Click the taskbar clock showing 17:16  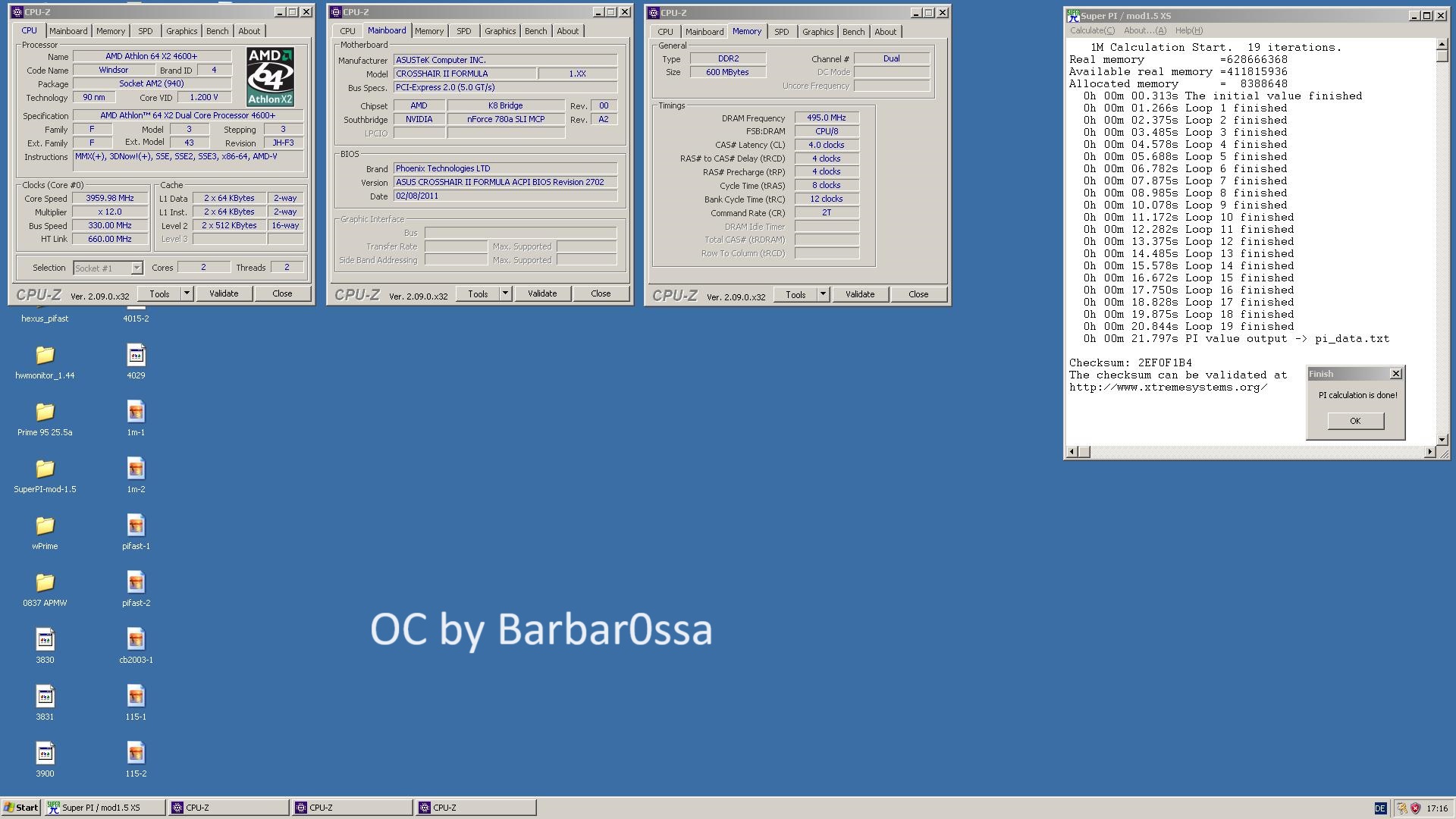1436,808
